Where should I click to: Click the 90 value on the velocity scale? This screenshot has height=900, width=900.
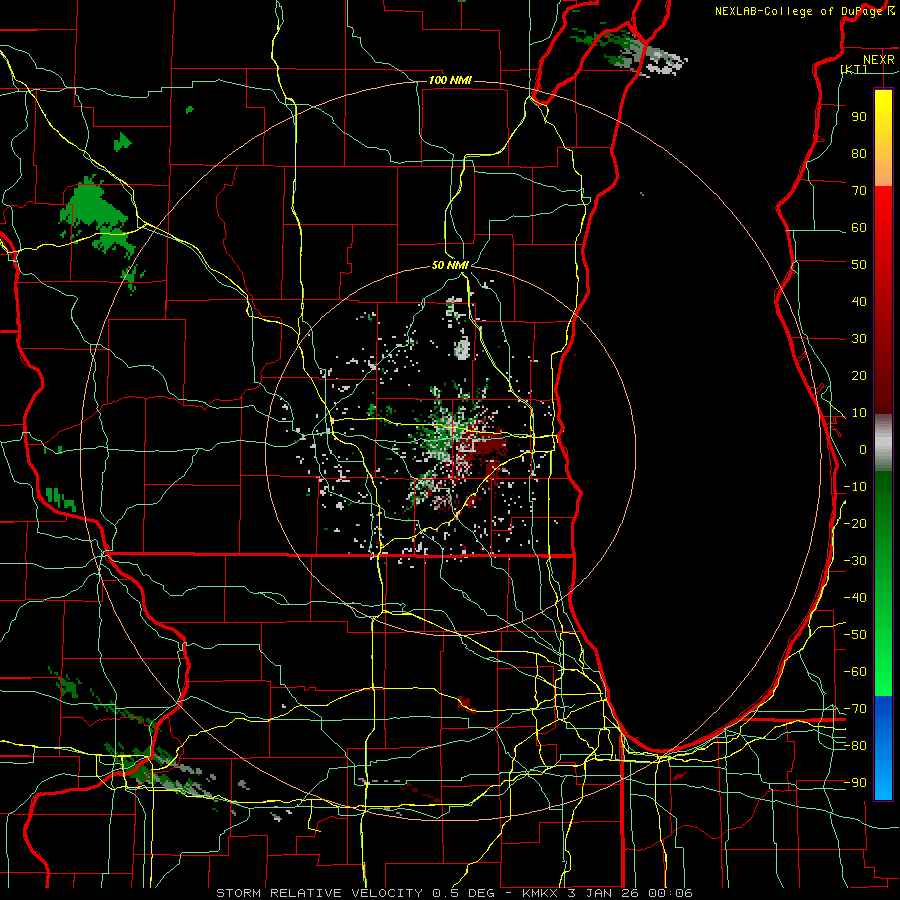tap(859, 117)
